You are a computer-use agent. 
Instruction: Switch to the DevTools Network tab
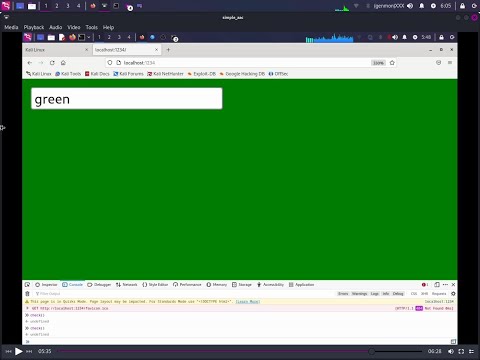coord(127,284)
